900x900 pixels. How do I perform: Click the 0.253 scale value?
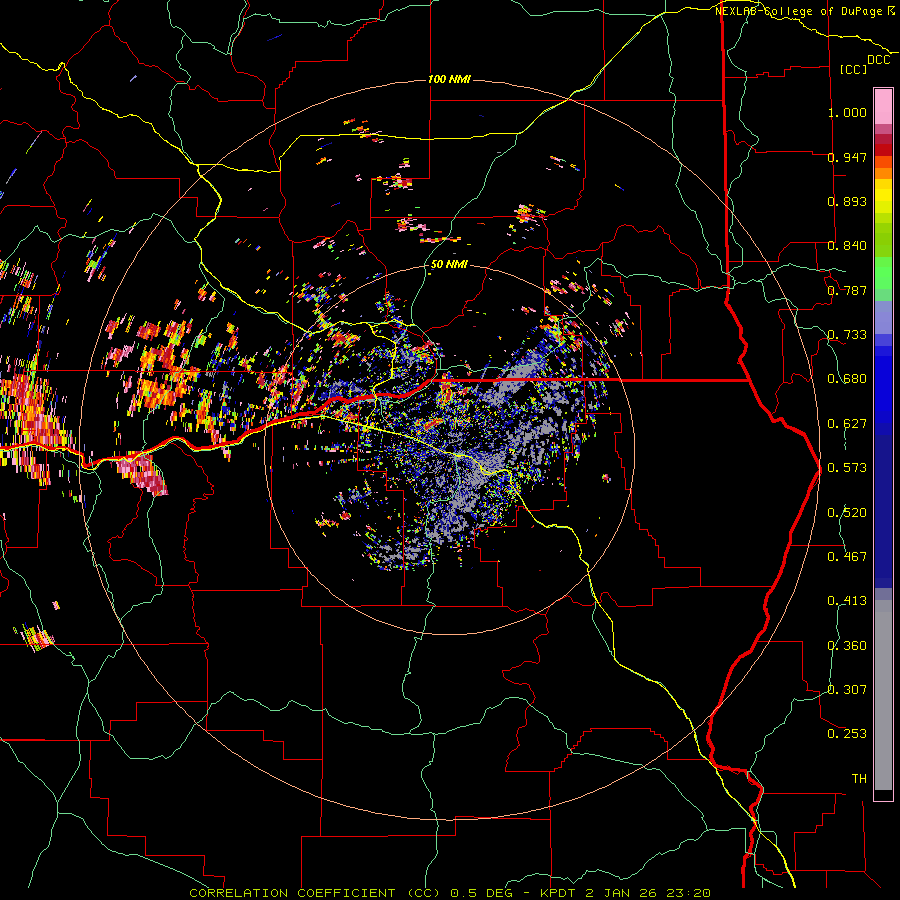click(847, 734)
